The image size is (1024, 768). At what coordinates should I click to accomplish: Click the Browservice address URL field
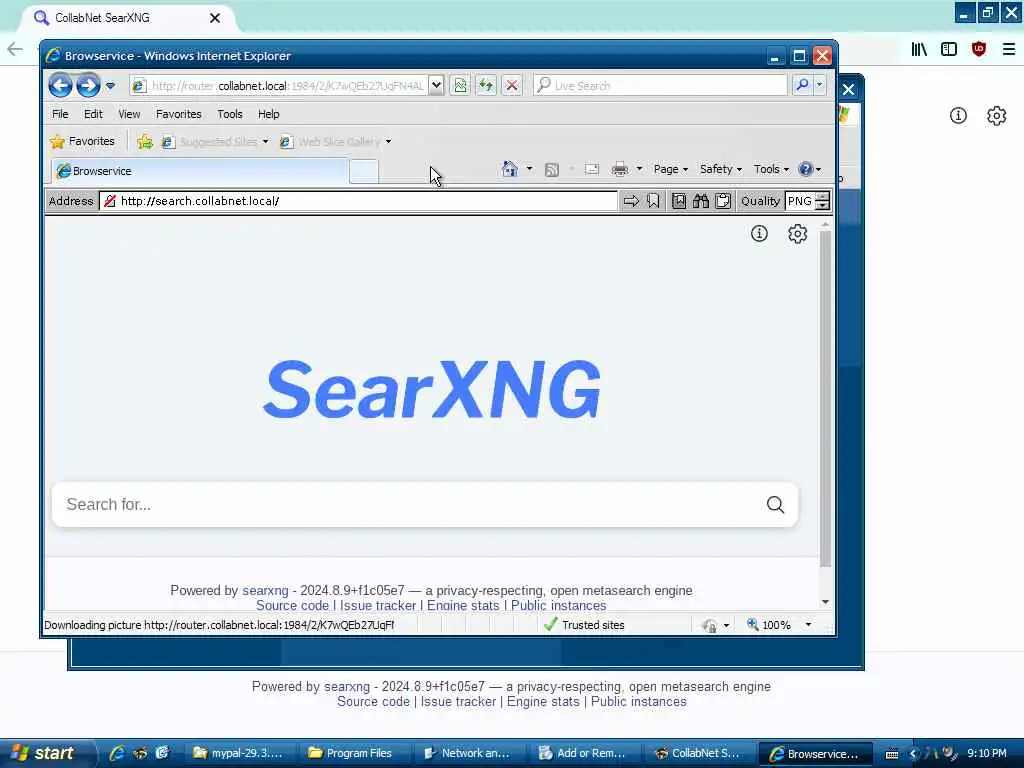coord(358,201)
